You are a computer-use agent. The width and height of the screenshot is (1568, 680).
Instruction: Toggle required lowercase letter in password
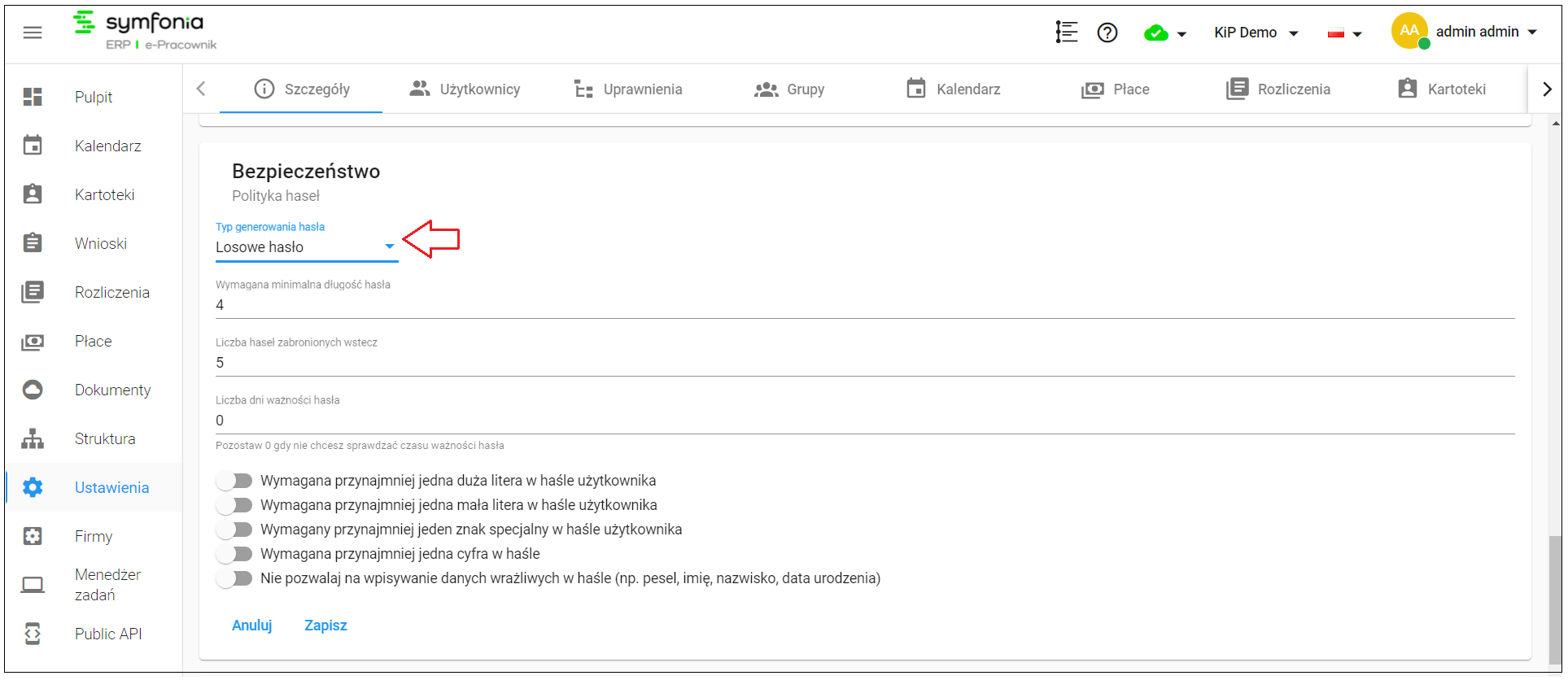point(235,505)
